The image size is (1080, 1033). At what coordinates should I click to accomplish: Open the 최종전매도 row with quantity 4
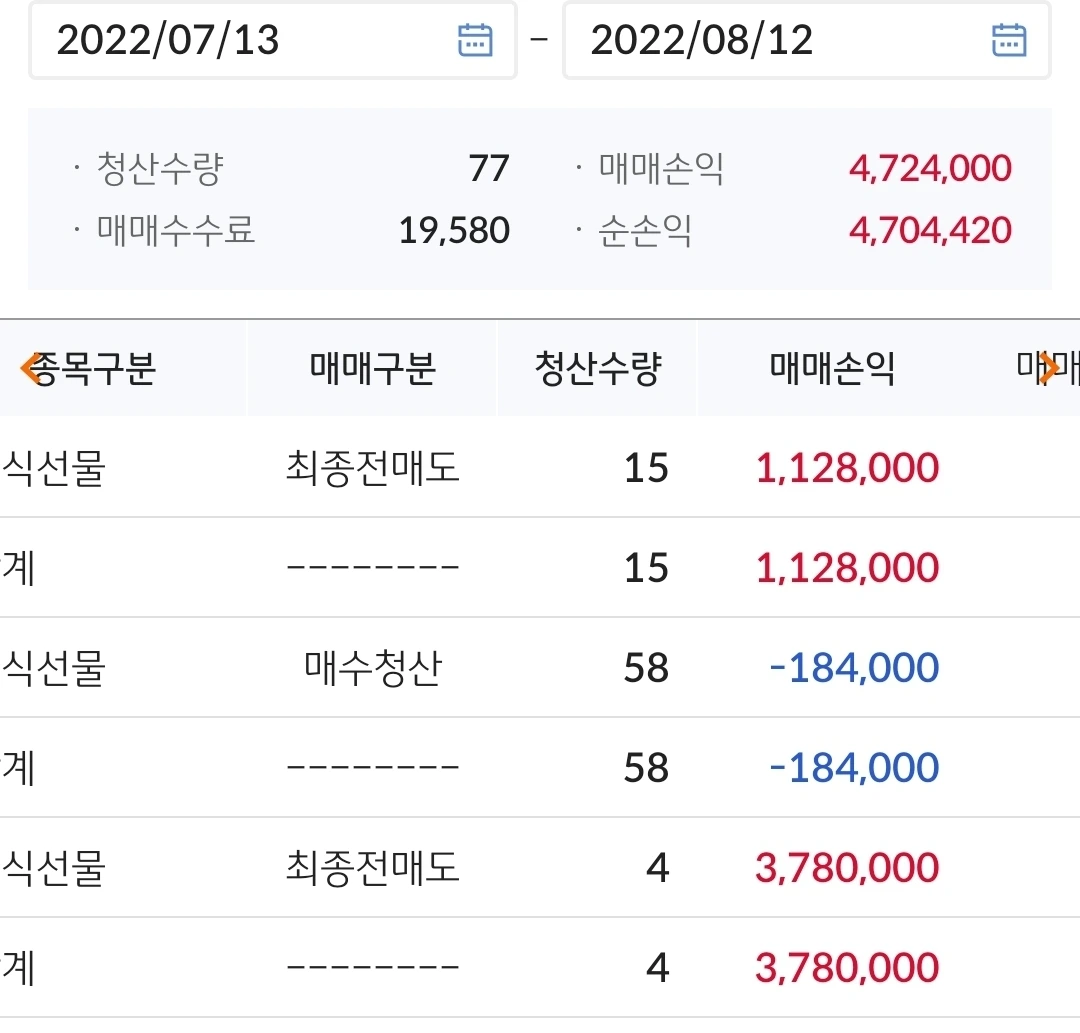540,867
